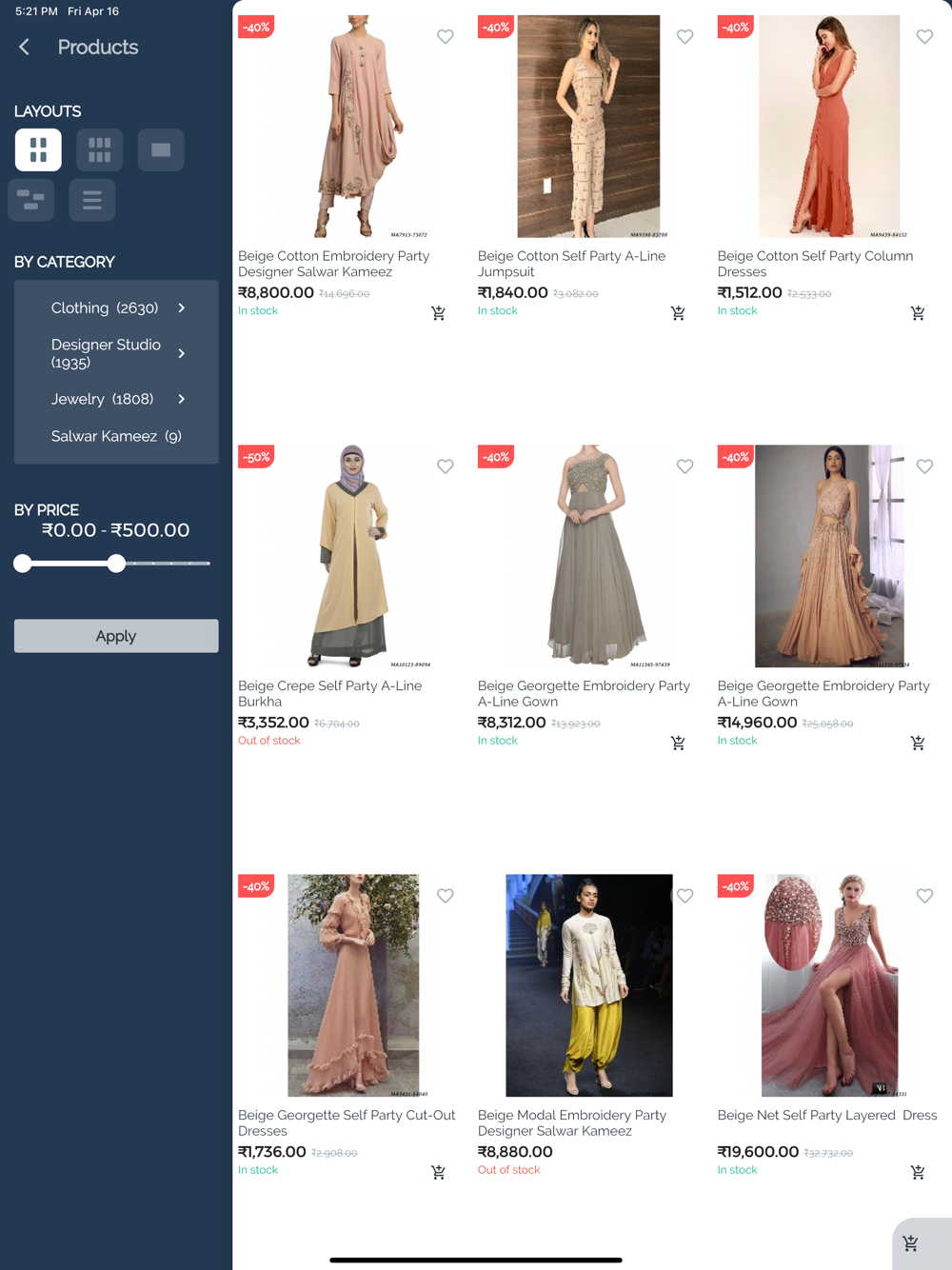Favorite the ₹14,960.00 Georgette A-Line Gown
Viewport: 952px width, 1270px height.
pyautogui.click(x=925, y=466)
